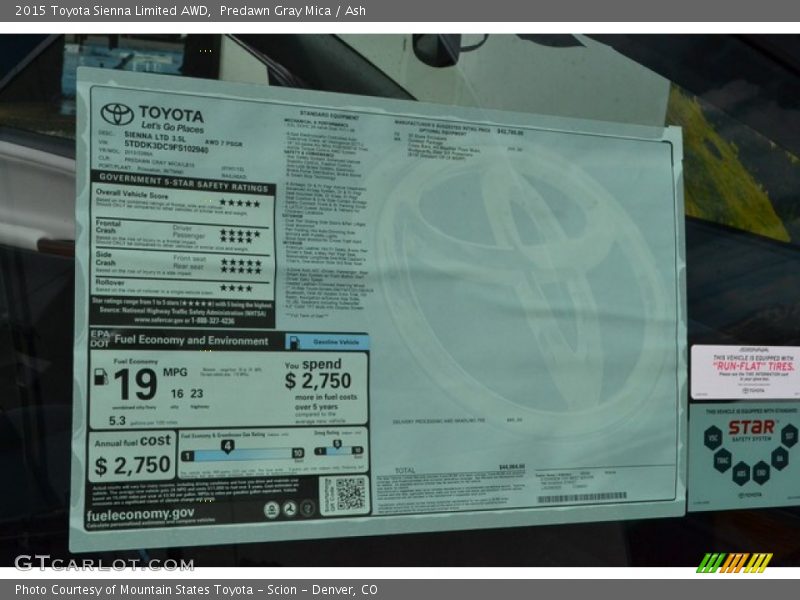
Task: Click the SST hexagon on Star Safety sticker
Action: click(x=789, y=435)
